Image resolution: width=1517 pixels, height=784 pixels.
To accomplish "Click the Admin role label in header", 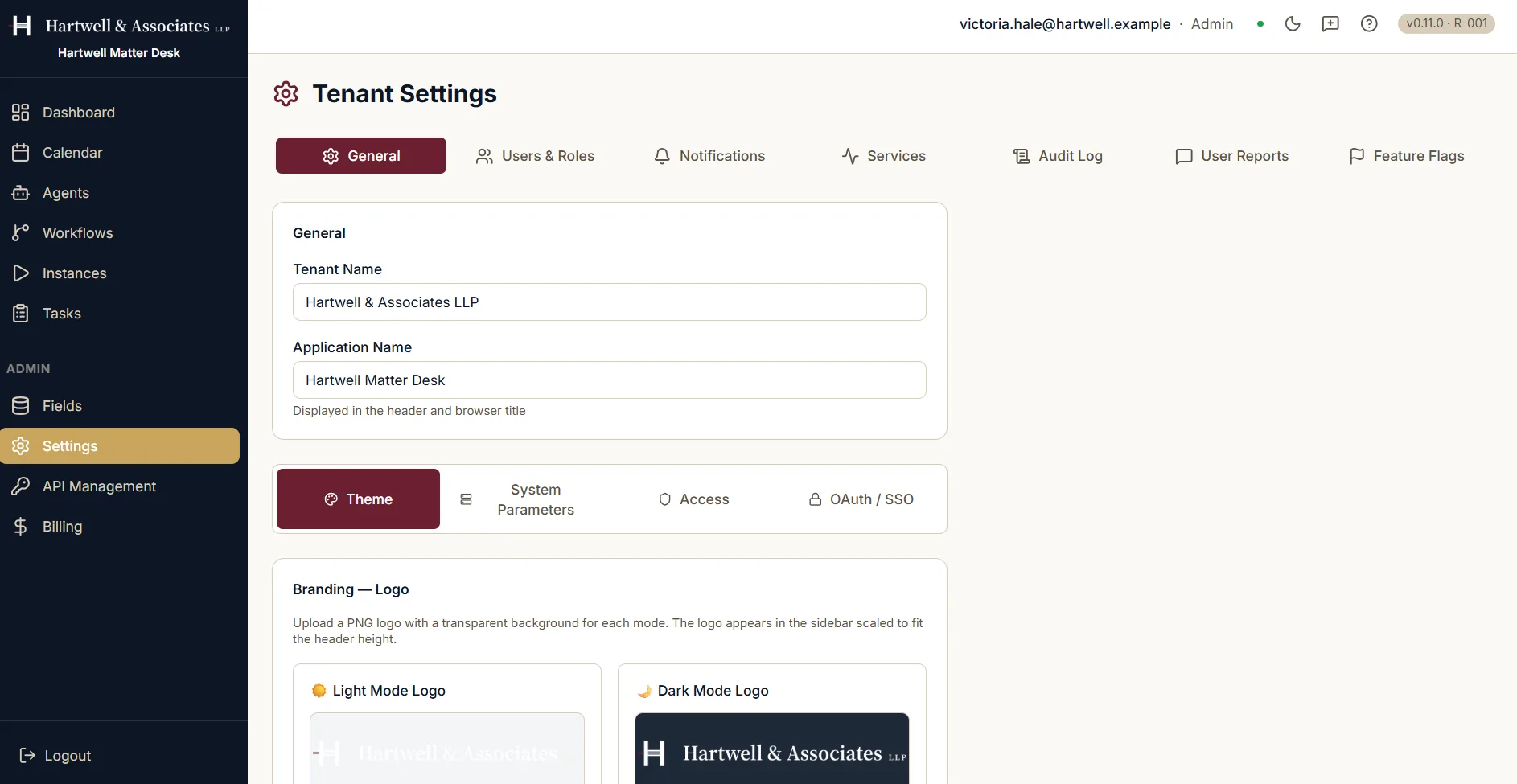I will pyautogui.click(x=1212, y=24).
